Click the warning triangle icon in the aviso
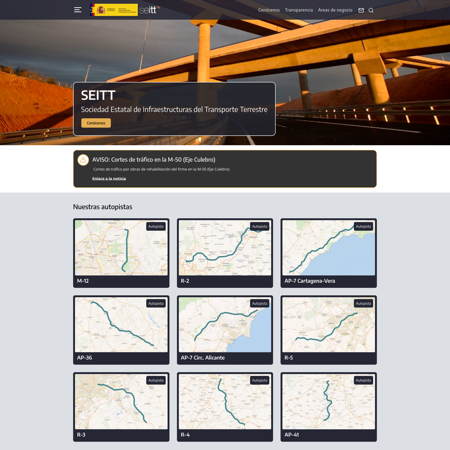450x450 pixels. [83, 160]
